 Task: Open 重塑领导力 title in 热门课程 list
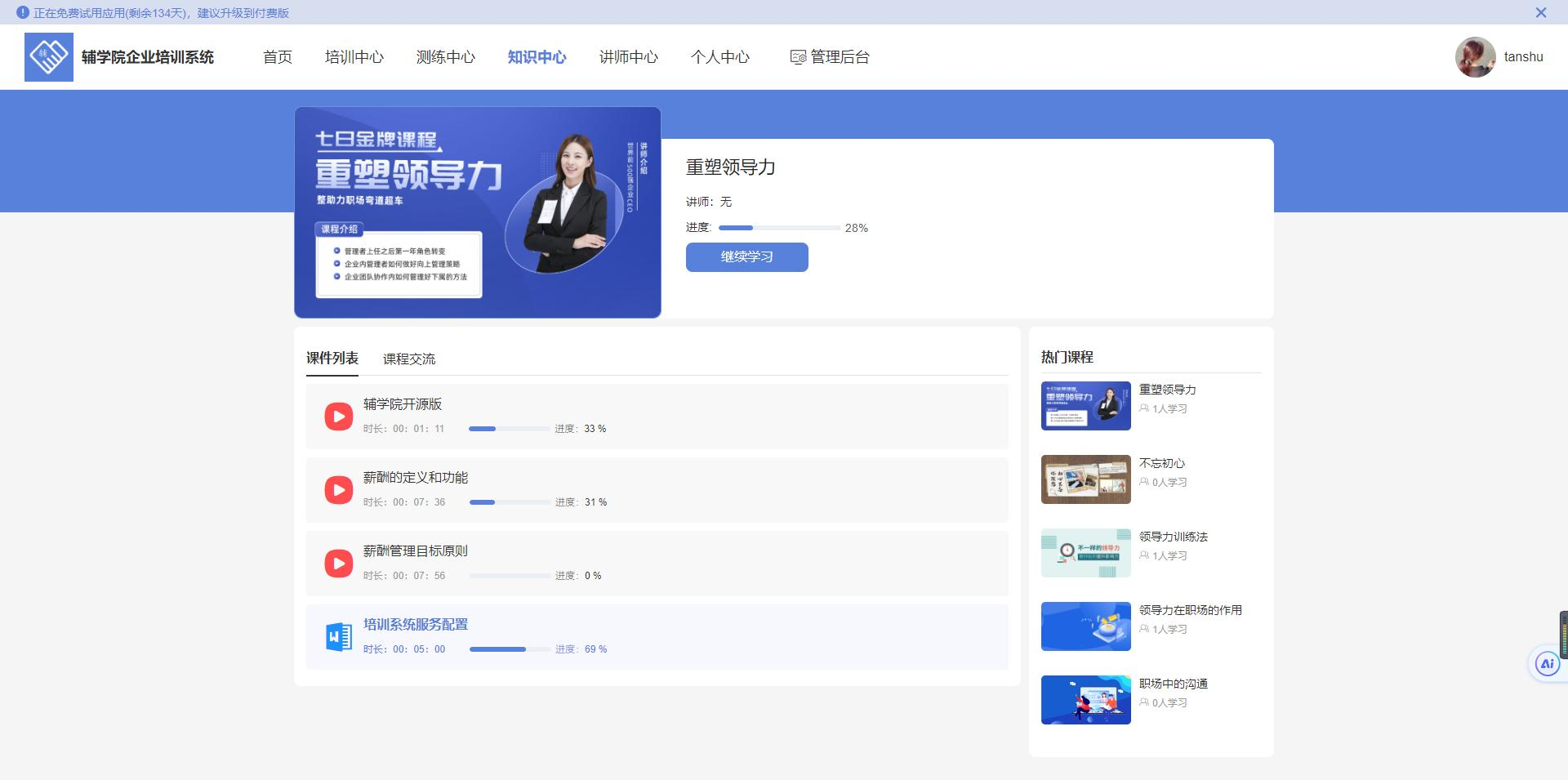1168,390
